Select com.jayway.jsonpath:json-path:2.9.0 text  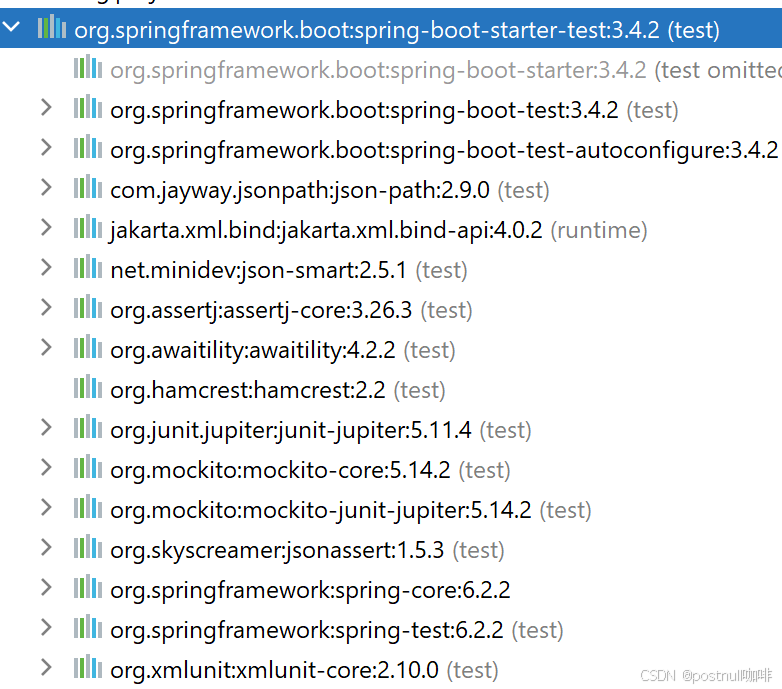pyautogui.click(x=300, y=190)
